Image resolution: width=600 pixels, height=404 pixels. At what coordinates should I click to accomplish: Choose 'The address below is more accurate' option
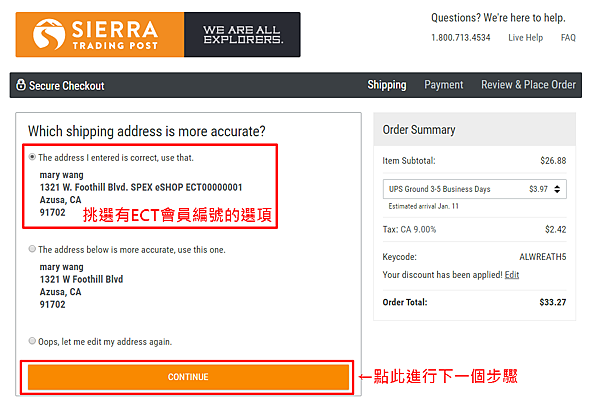click(x=32, y=249)
